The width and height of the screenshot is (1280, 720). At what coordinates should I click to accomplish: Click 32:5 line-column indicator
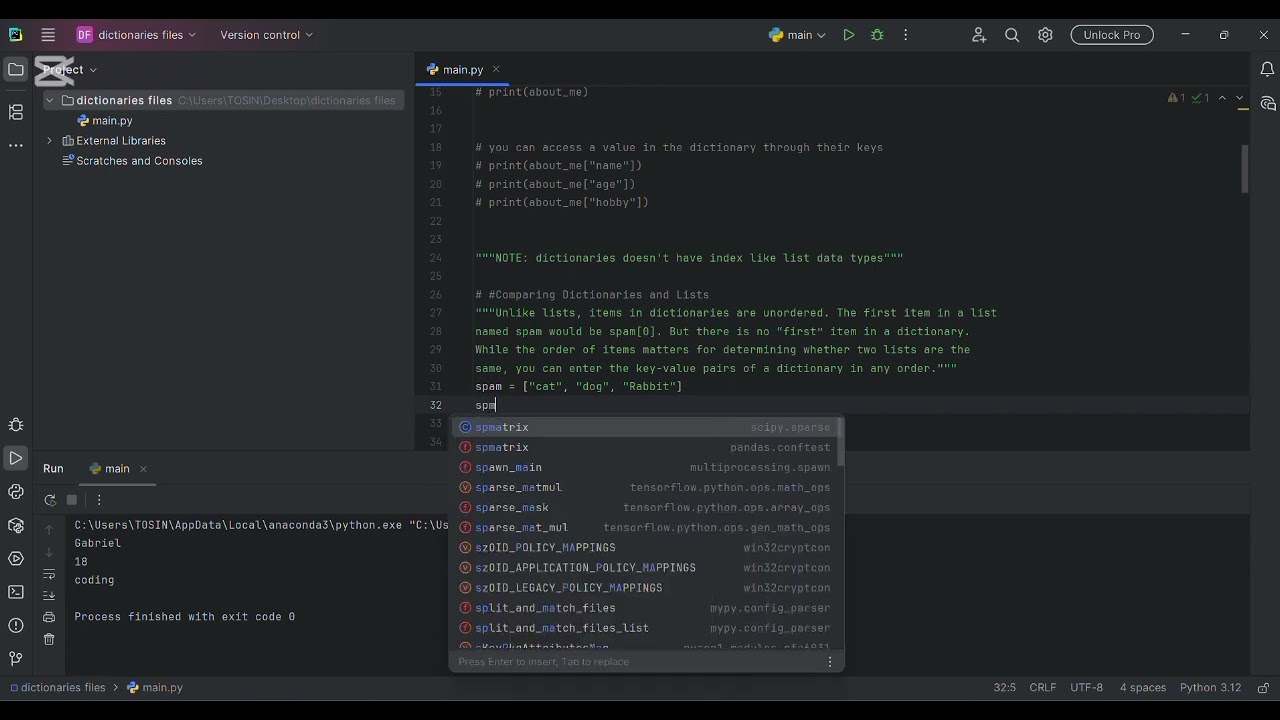(x=1004, y=688)
